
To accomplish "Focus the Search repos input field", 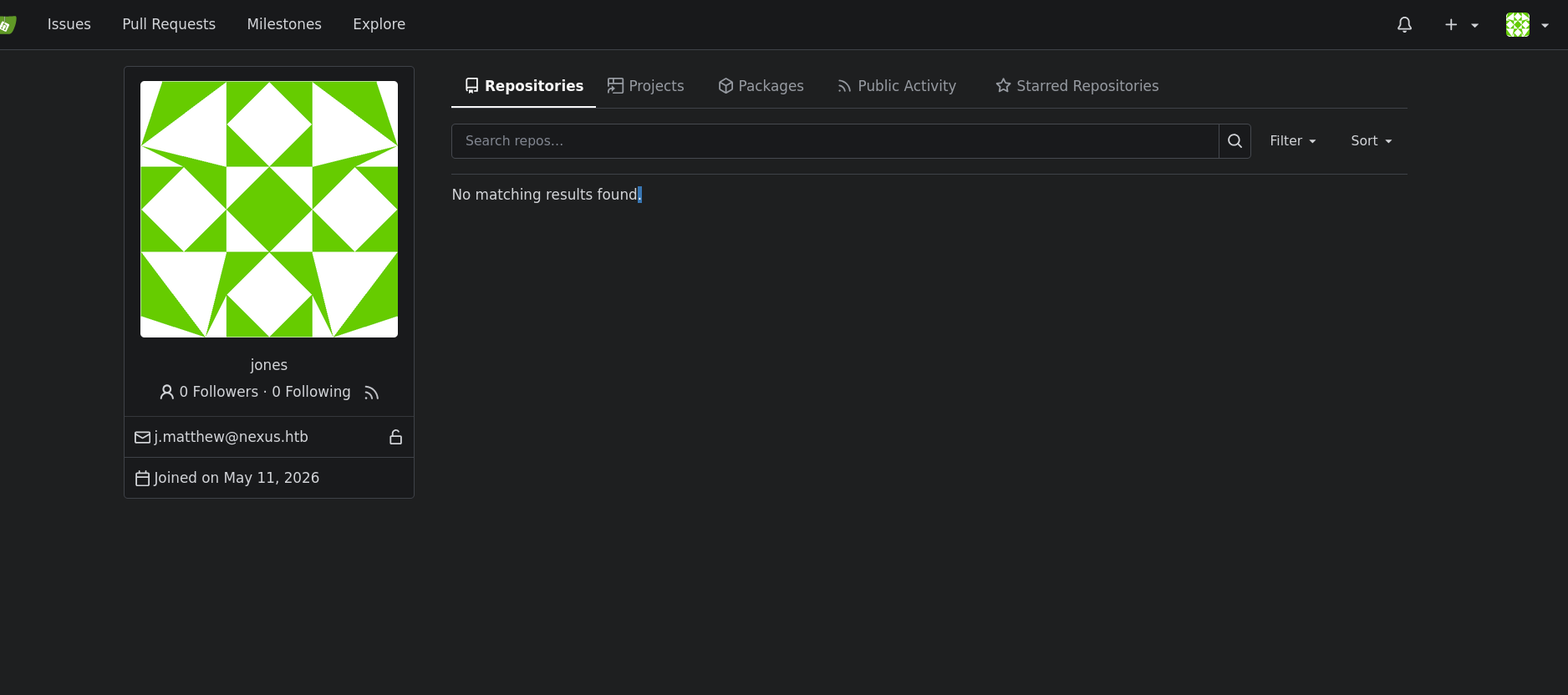I will [x=835, y=141].
